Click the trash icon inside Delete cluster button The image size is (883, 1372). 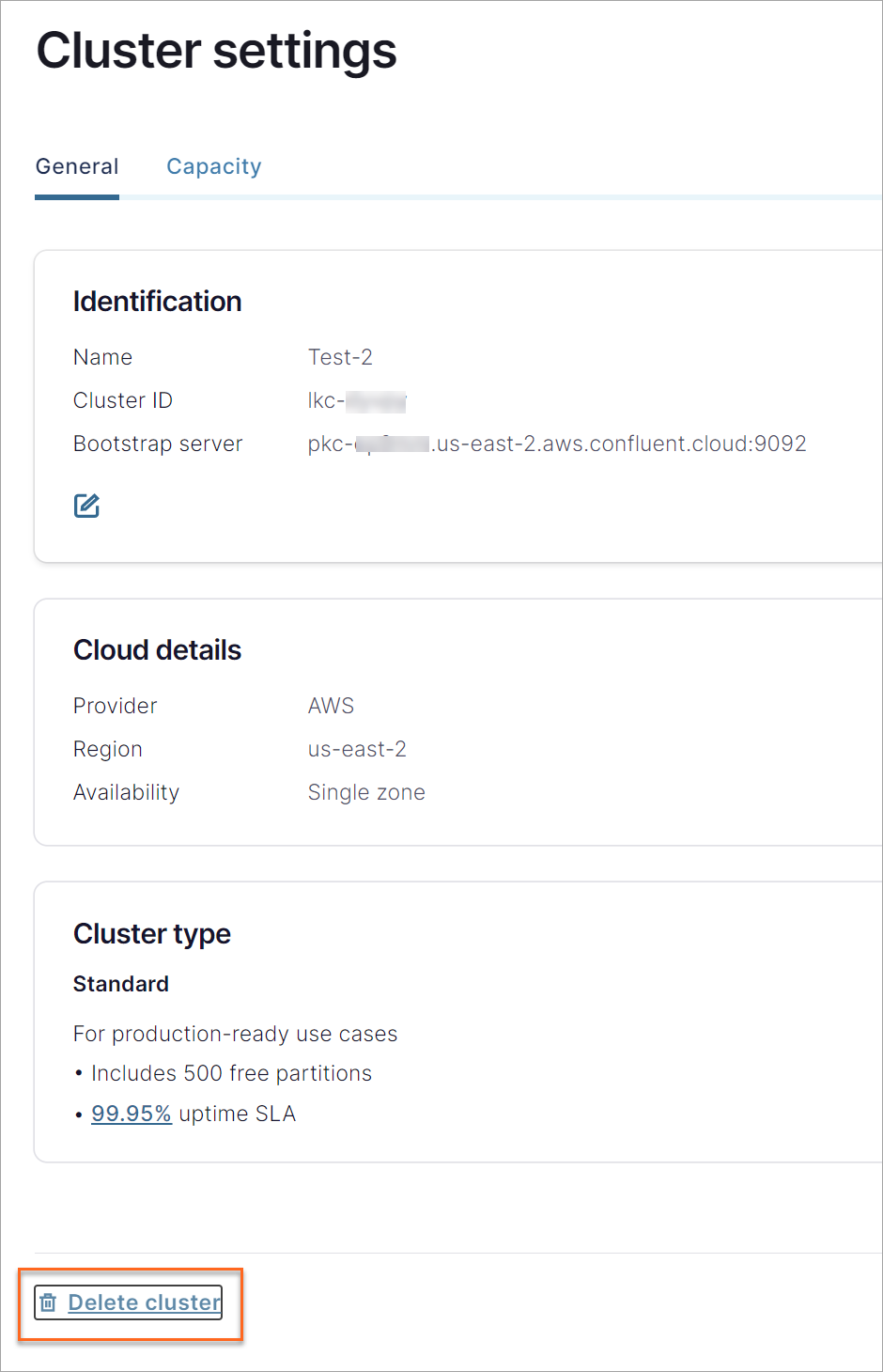click(48, 1302)
